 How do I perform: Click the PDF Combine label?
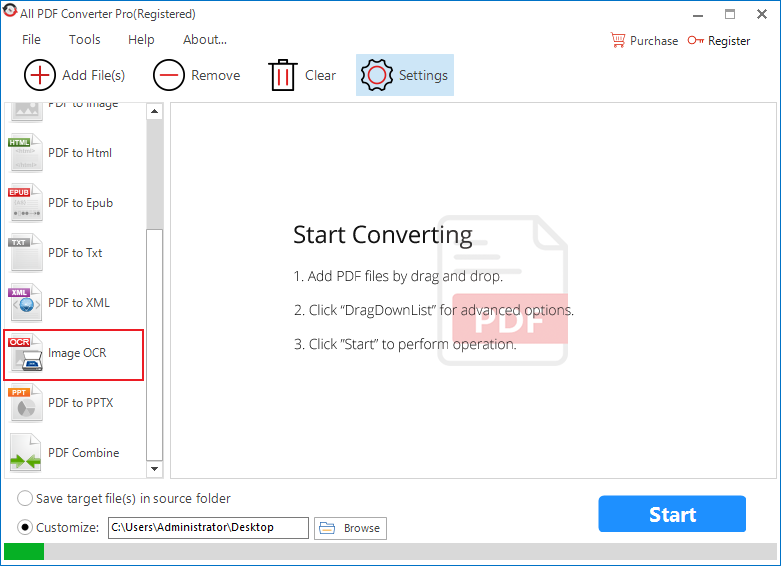[84, 453]
